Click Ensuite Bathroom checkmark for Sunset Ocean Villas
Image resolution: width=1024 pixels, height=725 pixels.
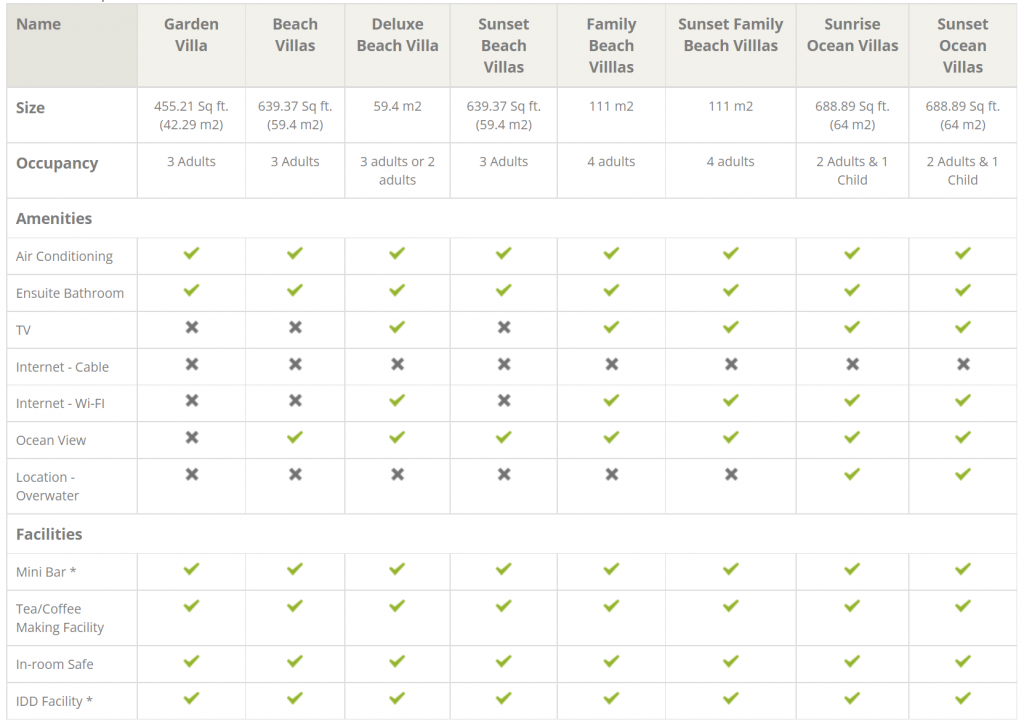963,290
